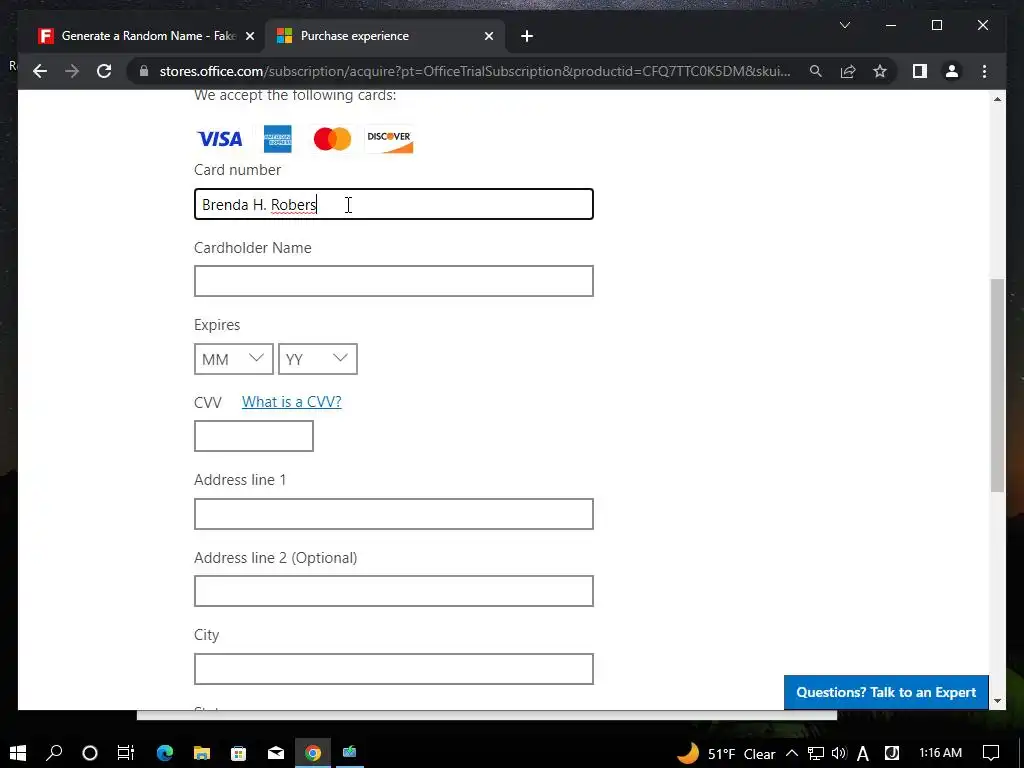Bookmark this page with star icon
Screen dimensions: 1024x768
(x=880, y=71)
